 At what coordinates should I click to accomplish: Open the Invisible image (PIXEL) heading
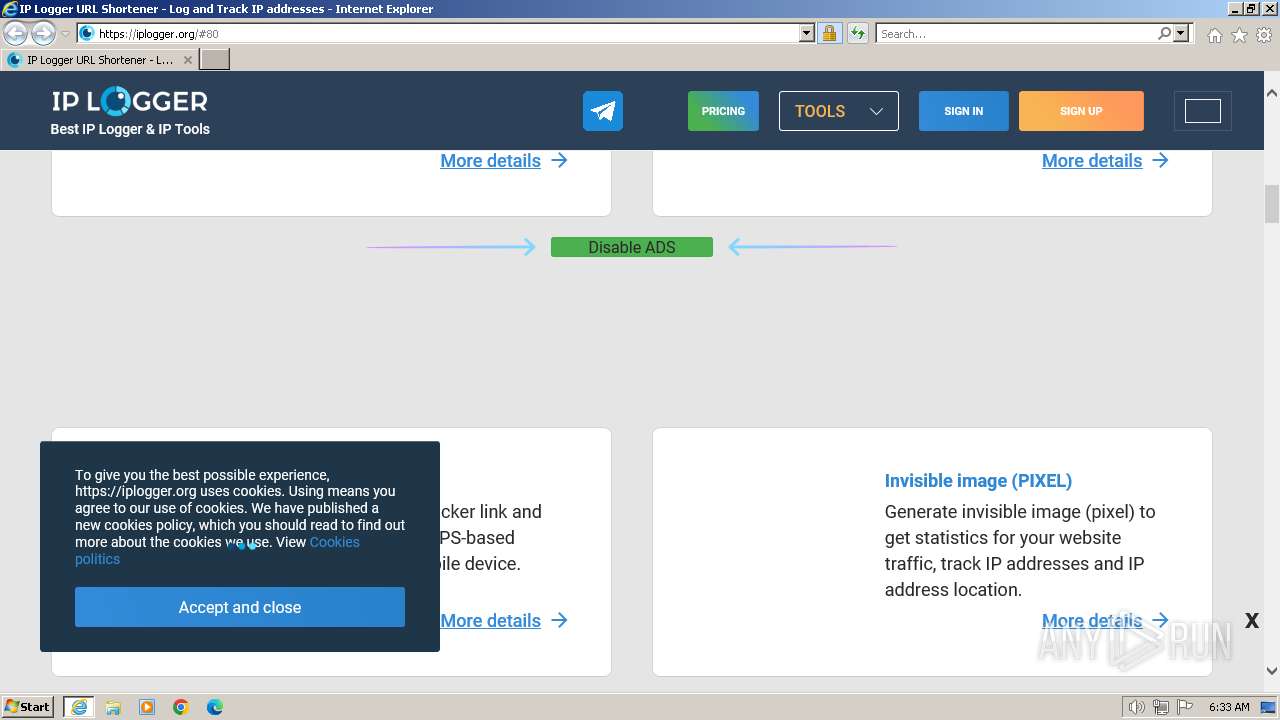click(x=978, y=481)
